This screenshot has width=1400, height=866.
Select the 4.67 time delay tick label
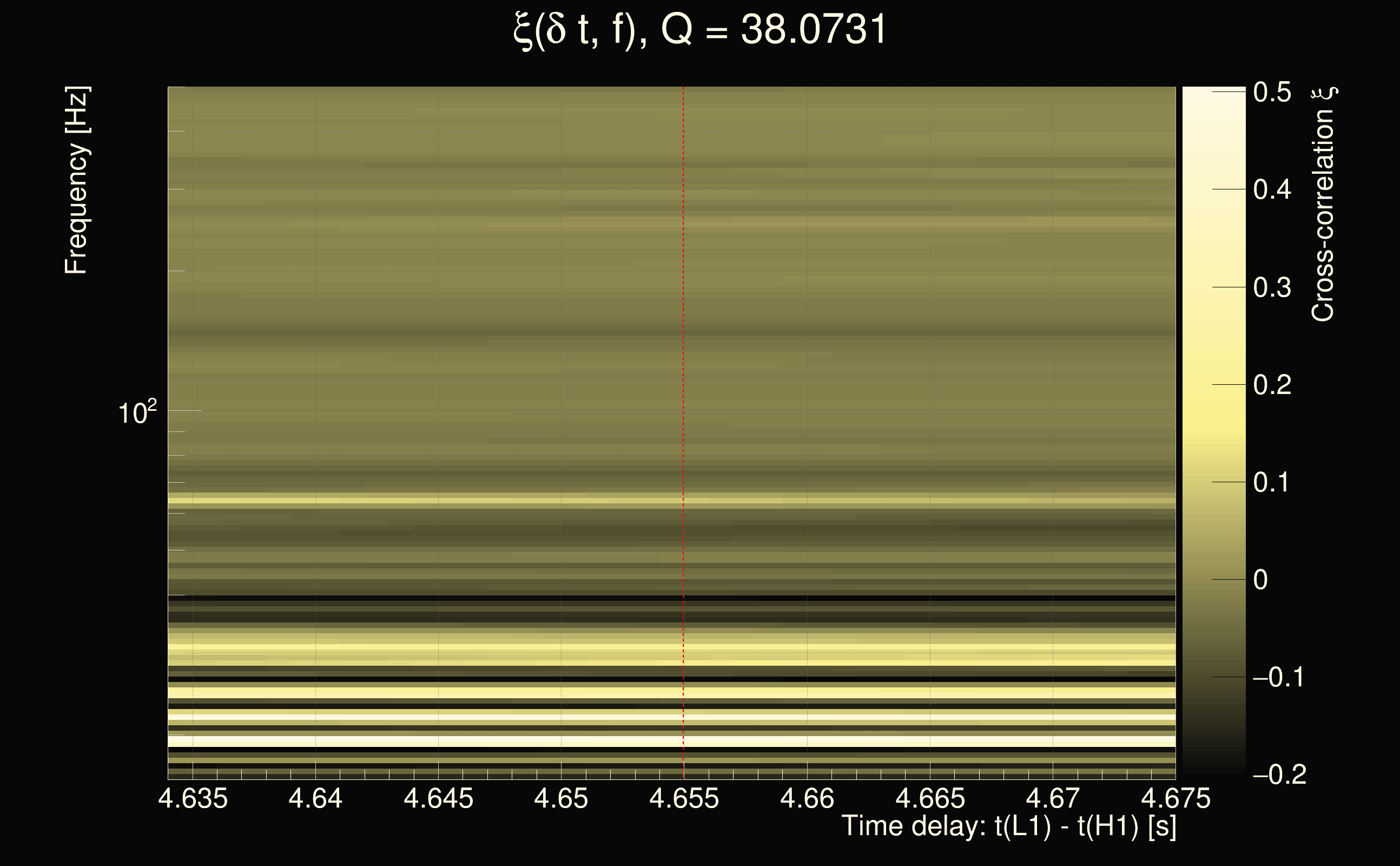point(1053,798)
